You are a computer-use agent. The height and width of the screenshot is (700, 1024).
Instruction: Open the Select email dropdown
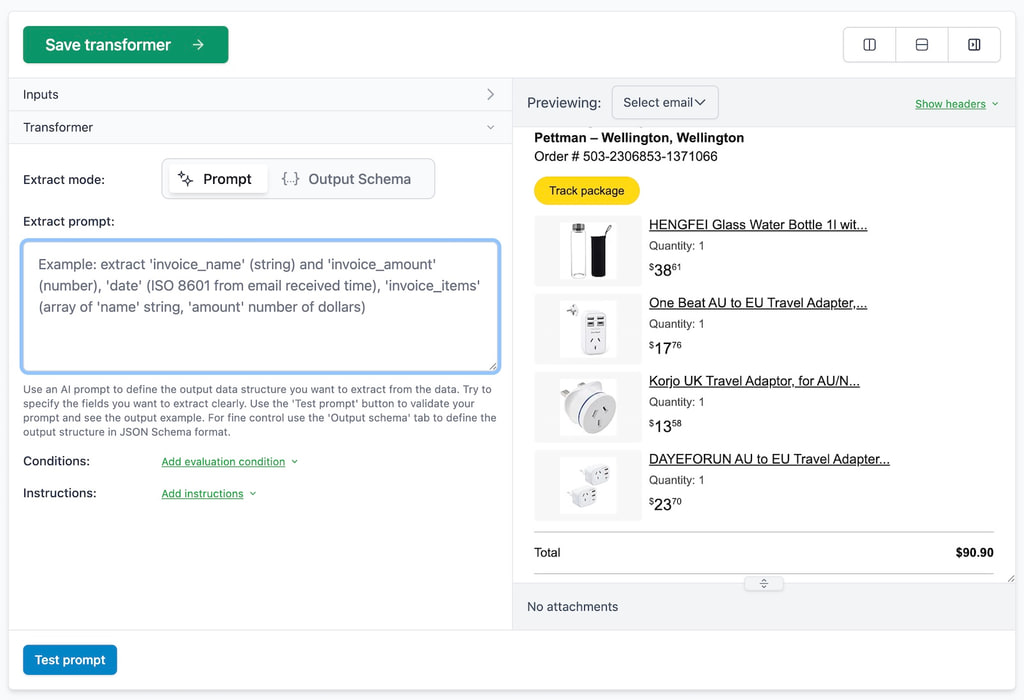pos(665,103)
